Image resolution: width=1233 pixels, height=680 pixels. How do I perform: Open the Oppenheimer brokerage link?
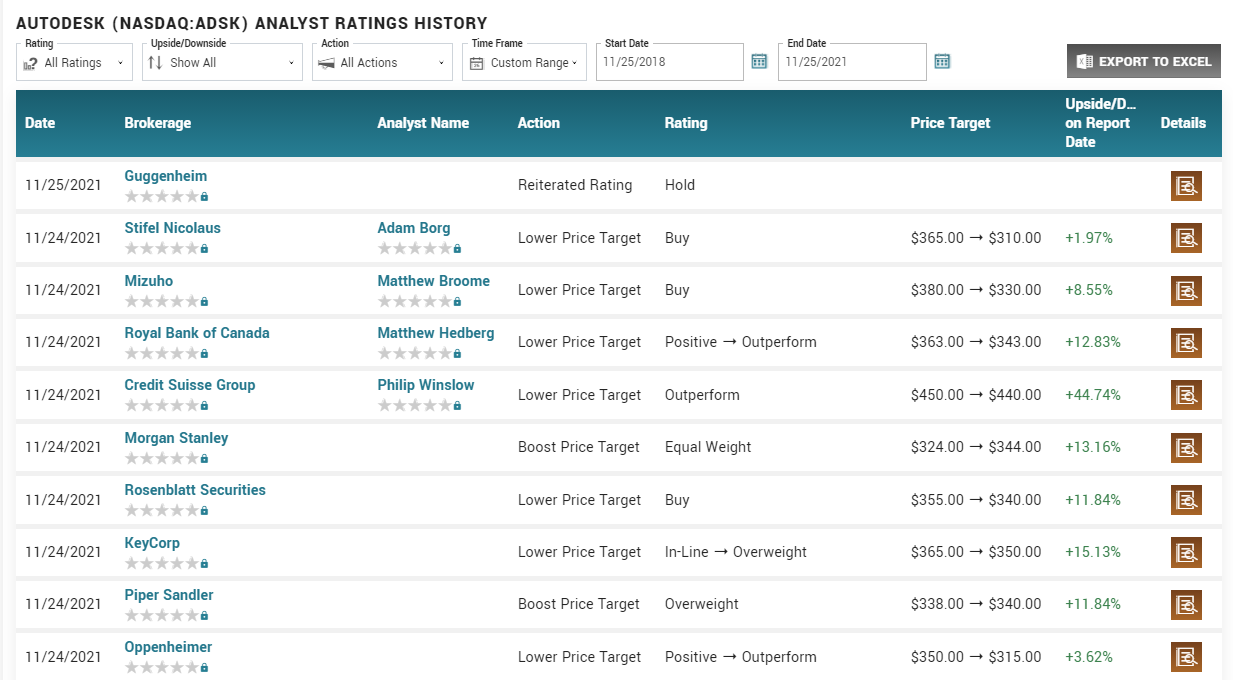(x=168, y=647)
